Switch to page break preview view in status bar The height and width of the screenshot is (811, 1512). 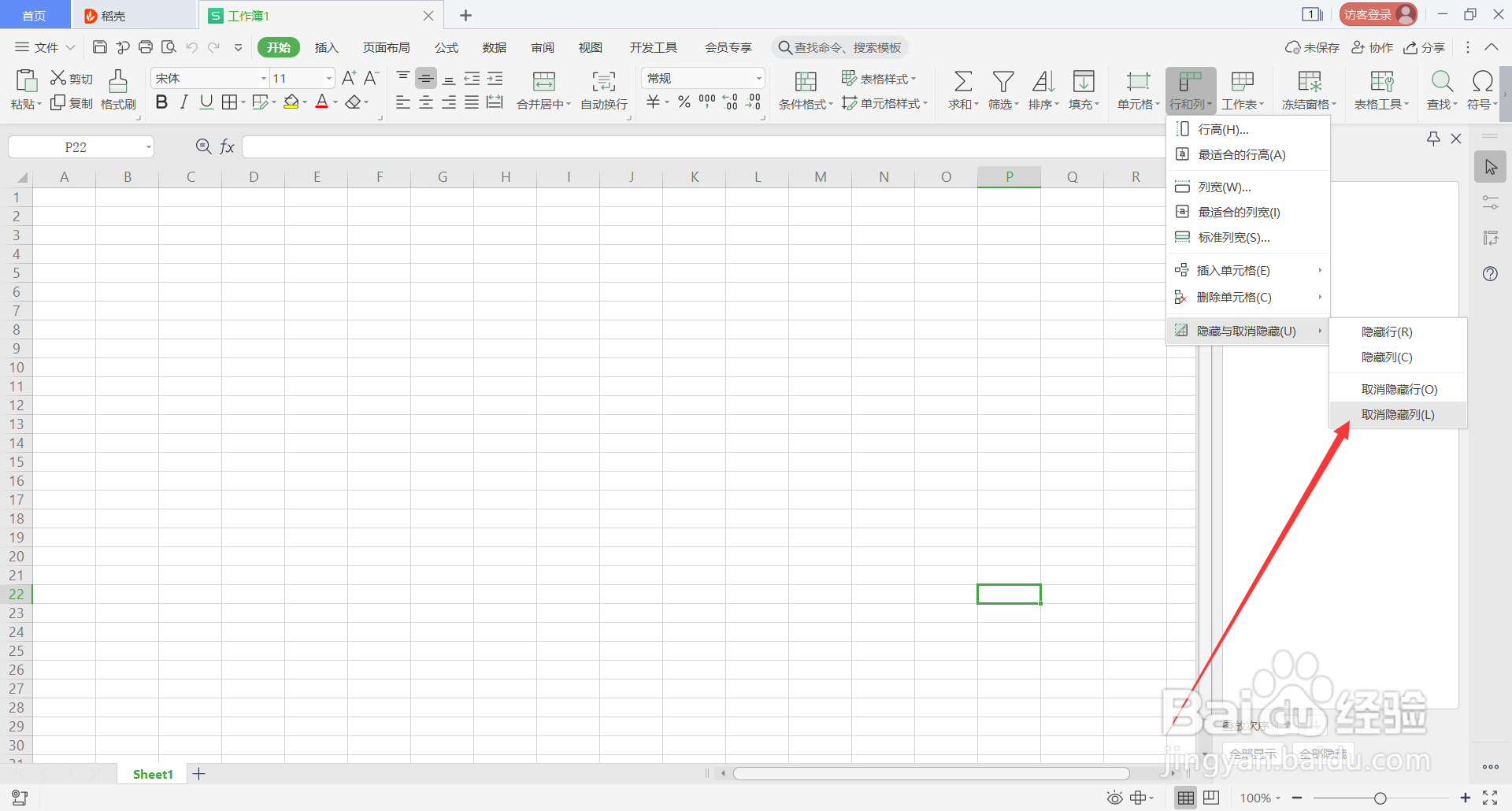coord(1211,798)
